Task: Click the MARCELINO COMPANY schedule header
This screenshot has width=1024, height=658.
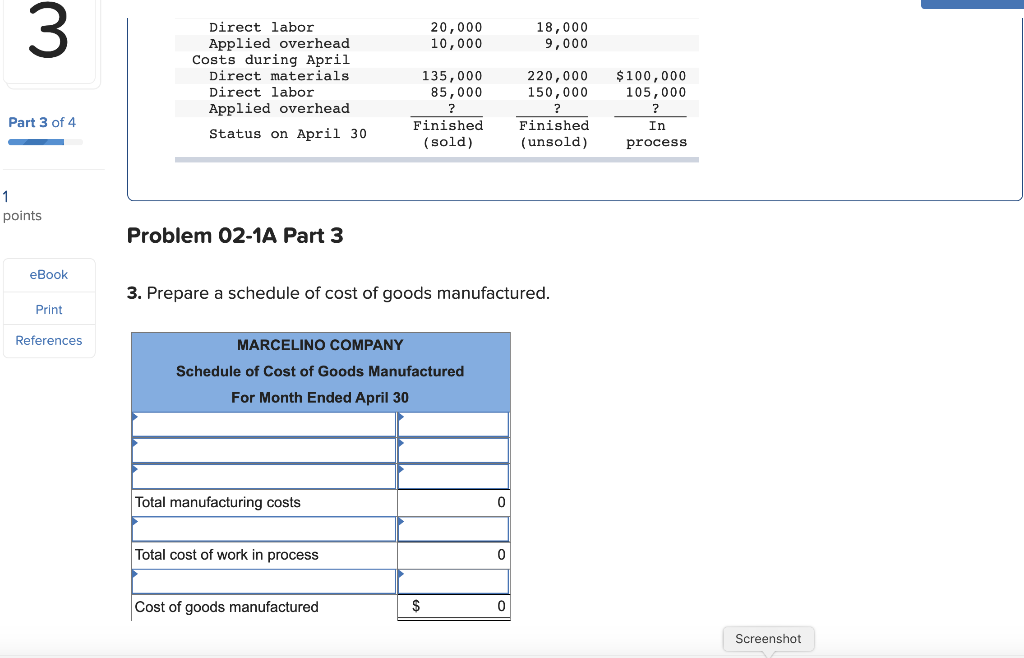Action: pos(320,344)
